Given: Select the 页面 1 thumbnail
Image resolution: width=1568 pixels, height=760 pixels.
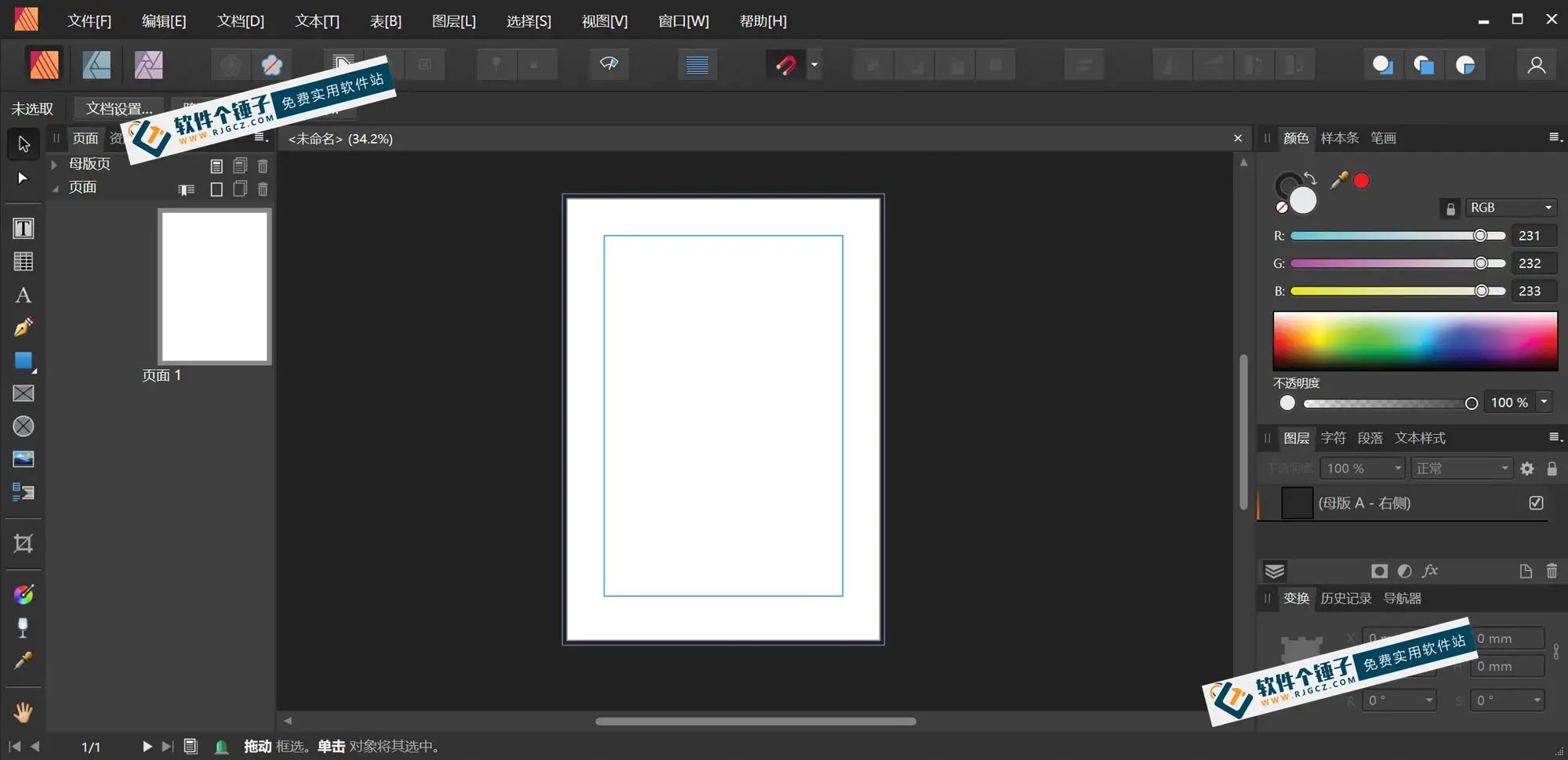Looking at the screenshot, I should pos(214,286).
